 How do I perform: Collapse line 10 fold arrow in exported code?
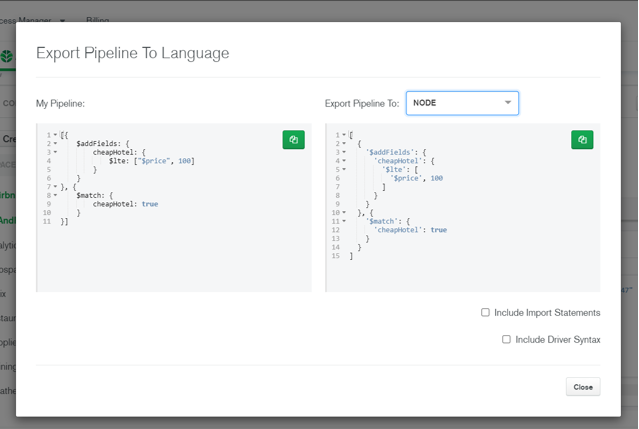pos(344,213)
